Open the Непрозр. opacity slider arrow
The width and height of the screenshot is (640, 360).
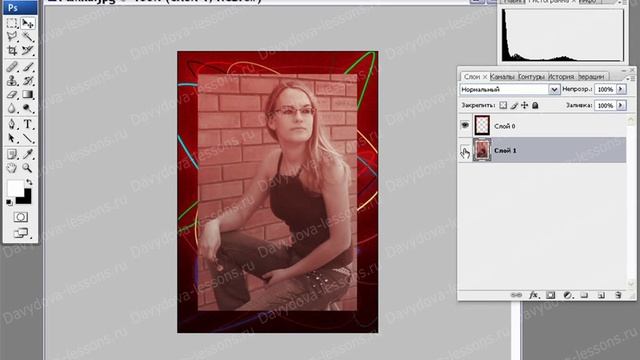[621, 89]
